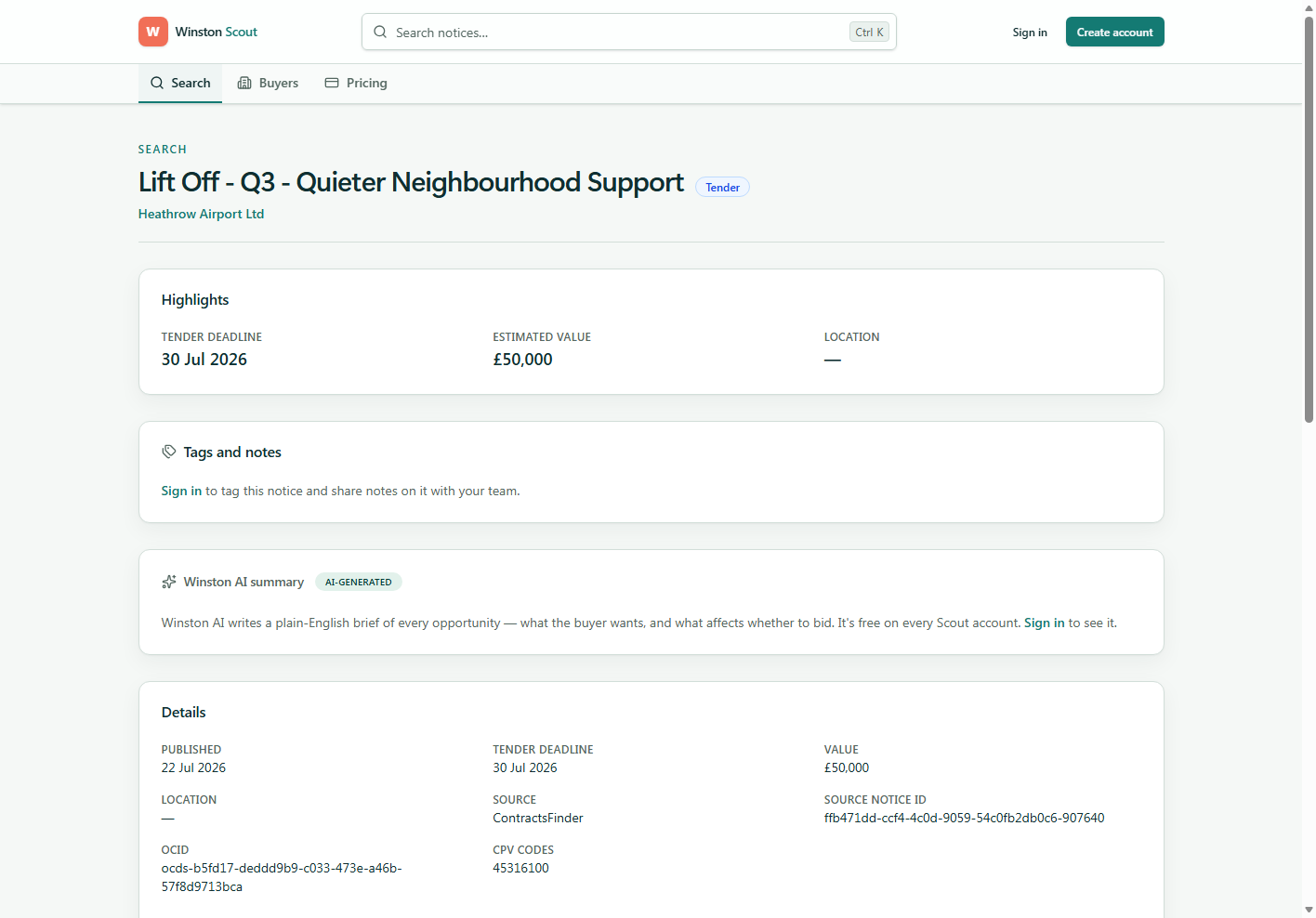Click the 30 Jul 2026 deadline in Details
This screenshot has width=1316, height=918.
tap(525, 767)
